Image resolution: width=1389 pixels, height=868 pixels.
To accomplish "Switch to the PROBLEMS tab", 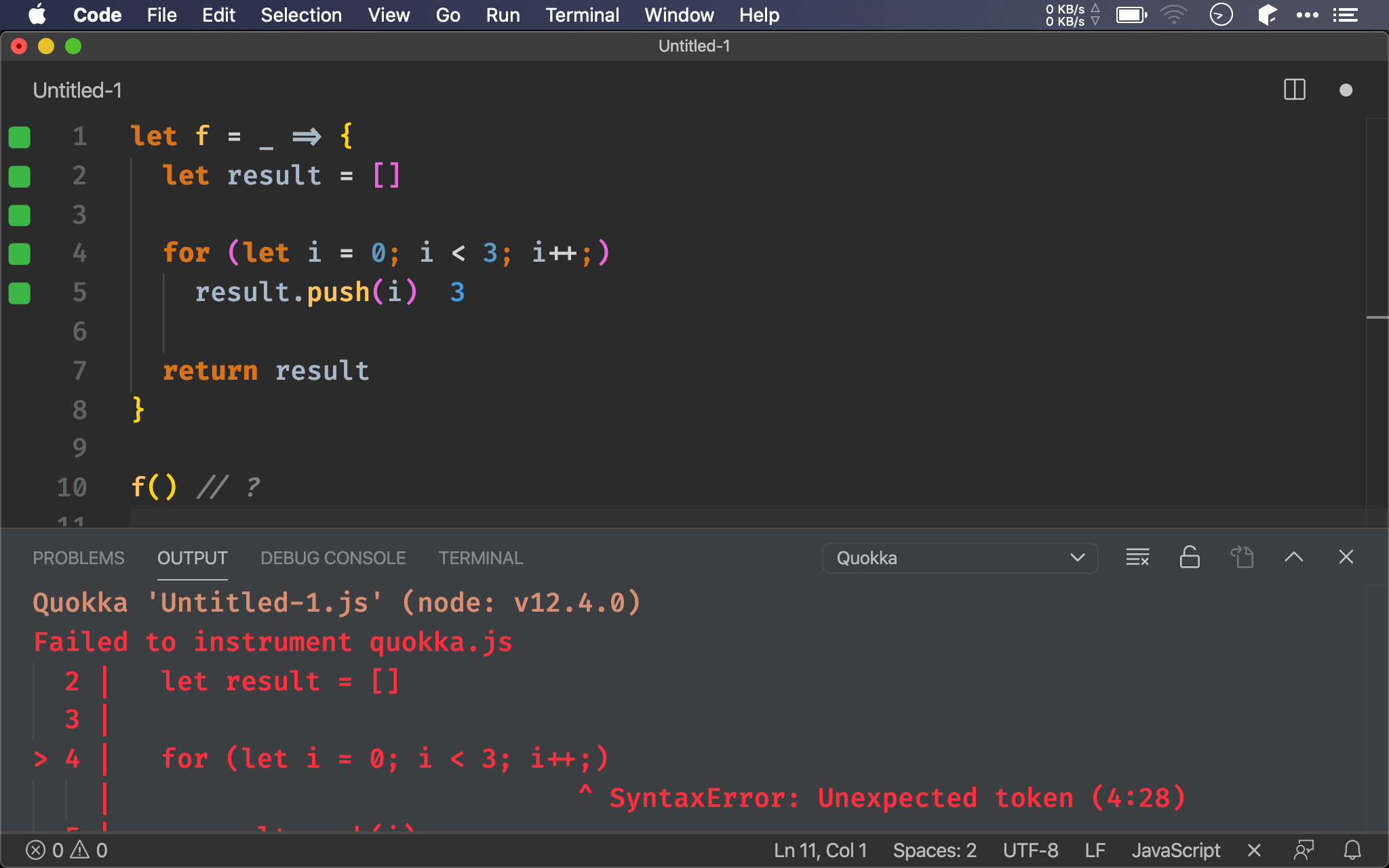I will point(79,557).
